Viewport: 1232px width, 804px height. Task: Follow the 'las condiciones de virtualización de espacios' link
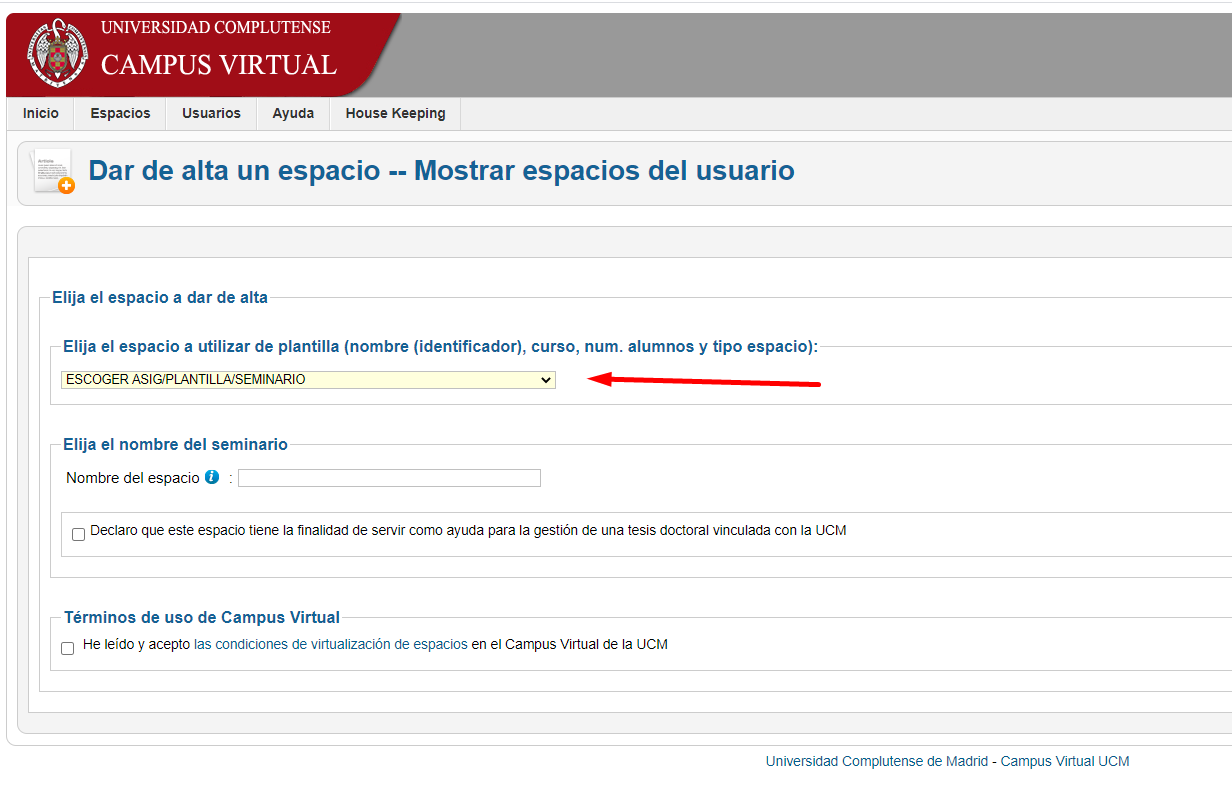[331, 645]
